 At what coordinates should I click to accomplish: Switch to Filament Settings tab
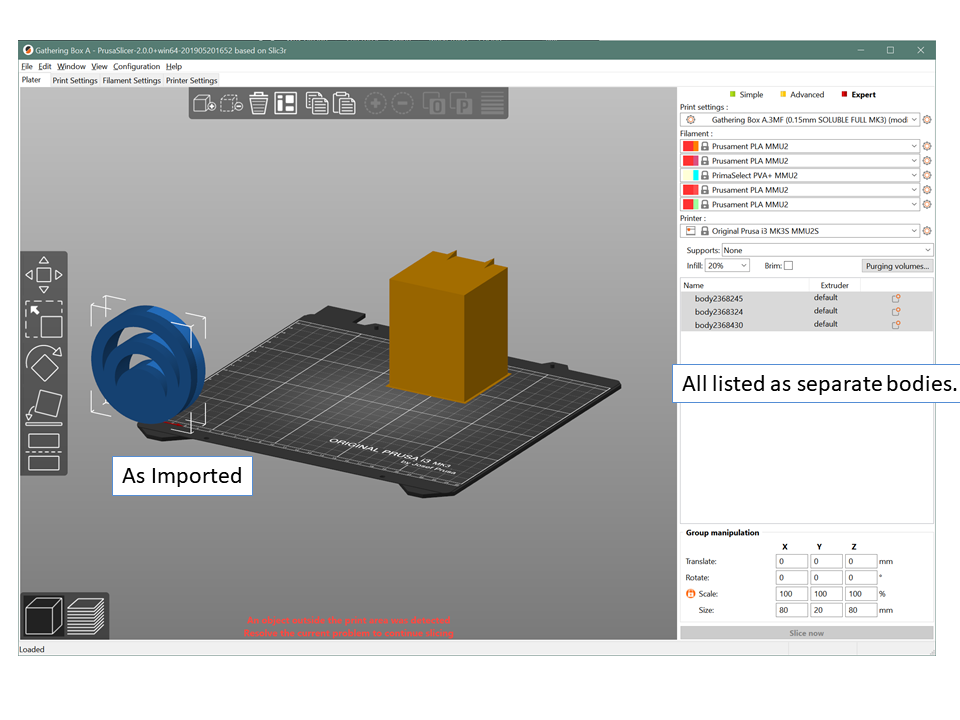click(x=131, y=80)
